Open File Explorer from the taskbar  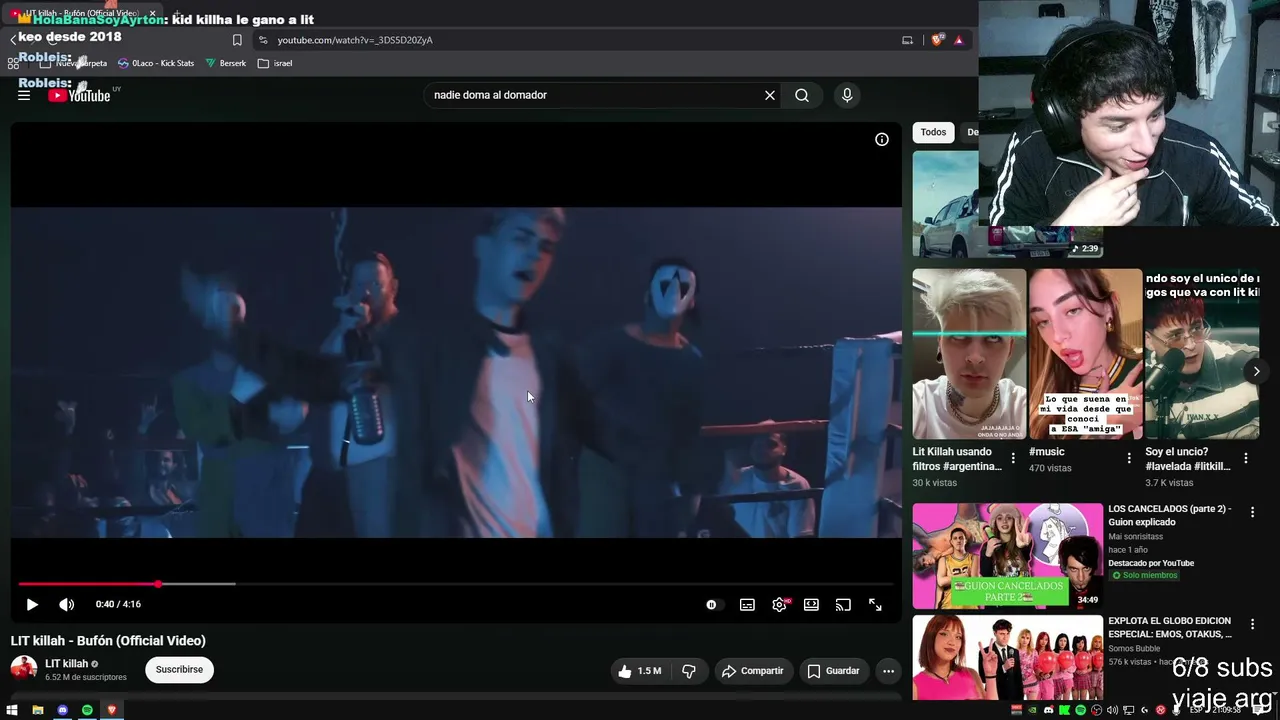(38, 710)
